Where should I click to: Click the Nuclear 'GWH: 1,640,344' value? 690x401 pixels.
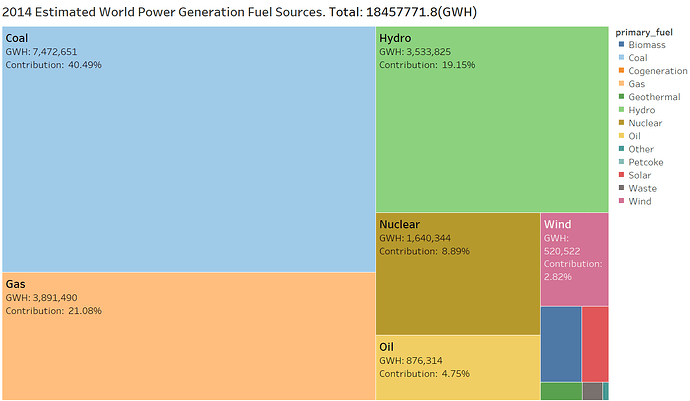coord(415,238)
